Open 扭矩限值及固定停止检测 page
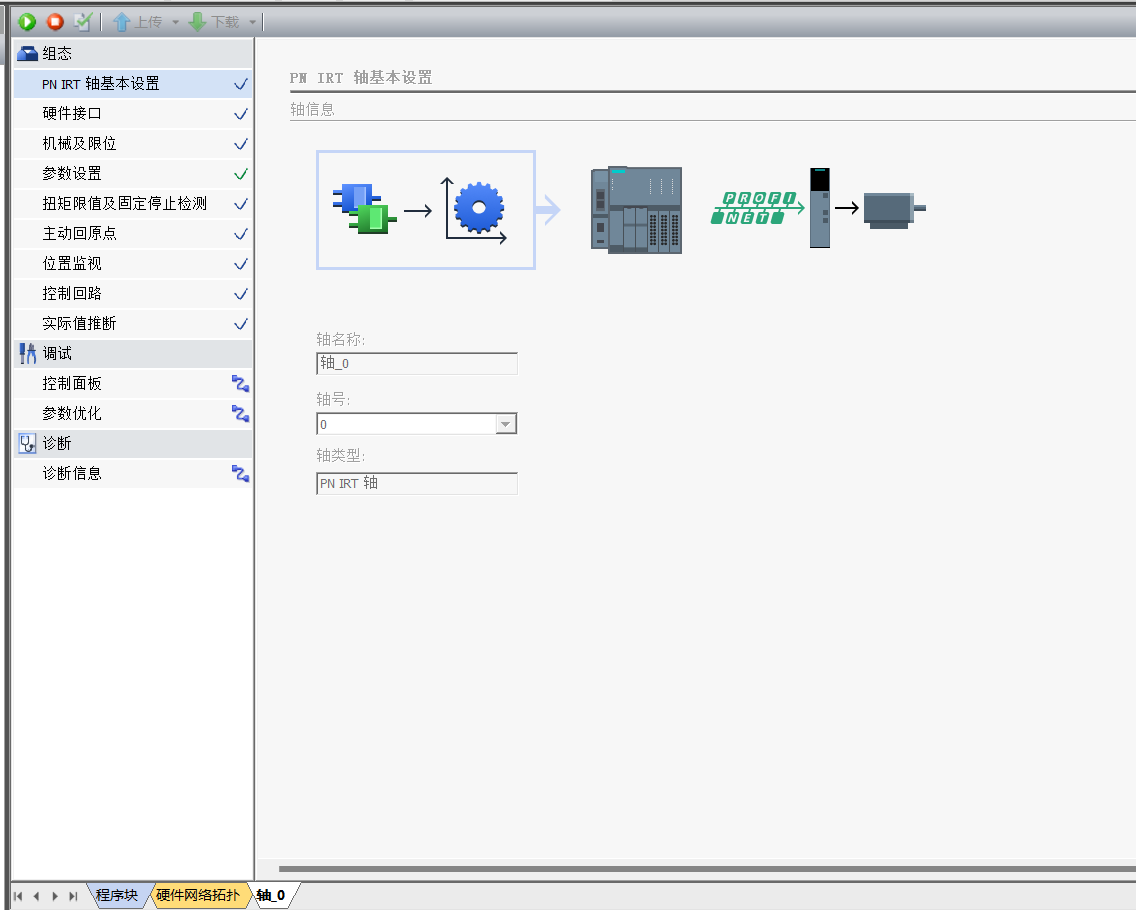1136x910 pixels. click(x=133, y=204)
